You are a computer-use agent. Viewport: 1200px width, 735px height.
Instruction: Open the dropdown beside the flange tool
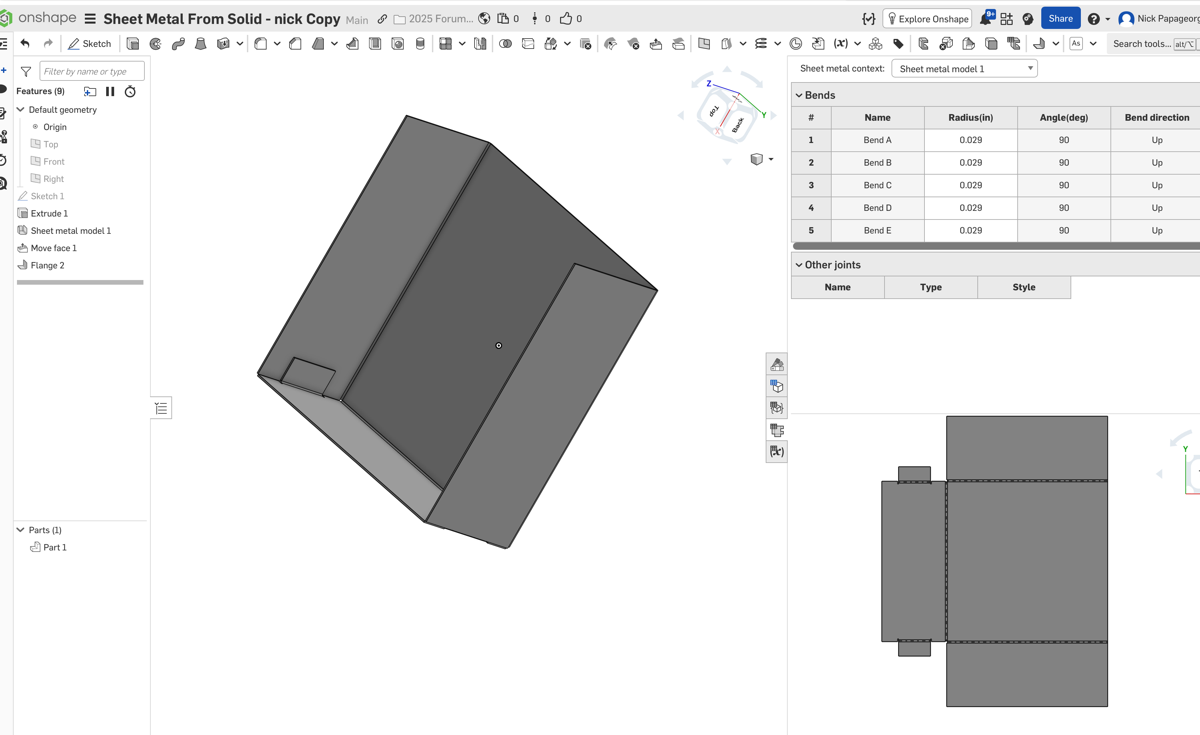pos(1055,44)
